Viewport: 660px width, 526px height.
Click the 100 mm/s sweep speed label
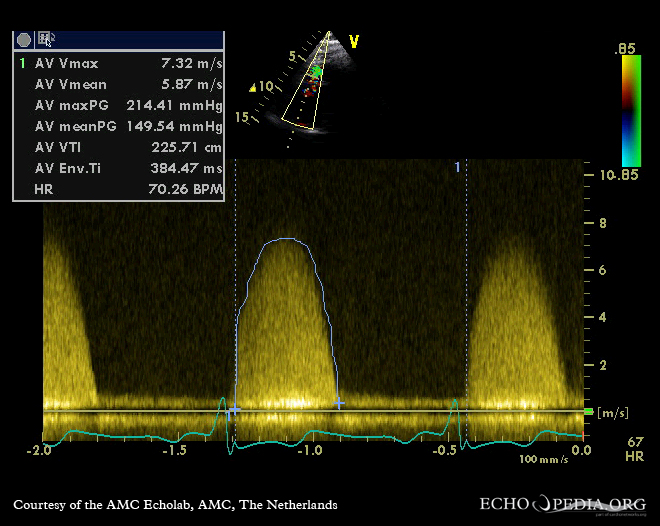click(x=543, y=460)
